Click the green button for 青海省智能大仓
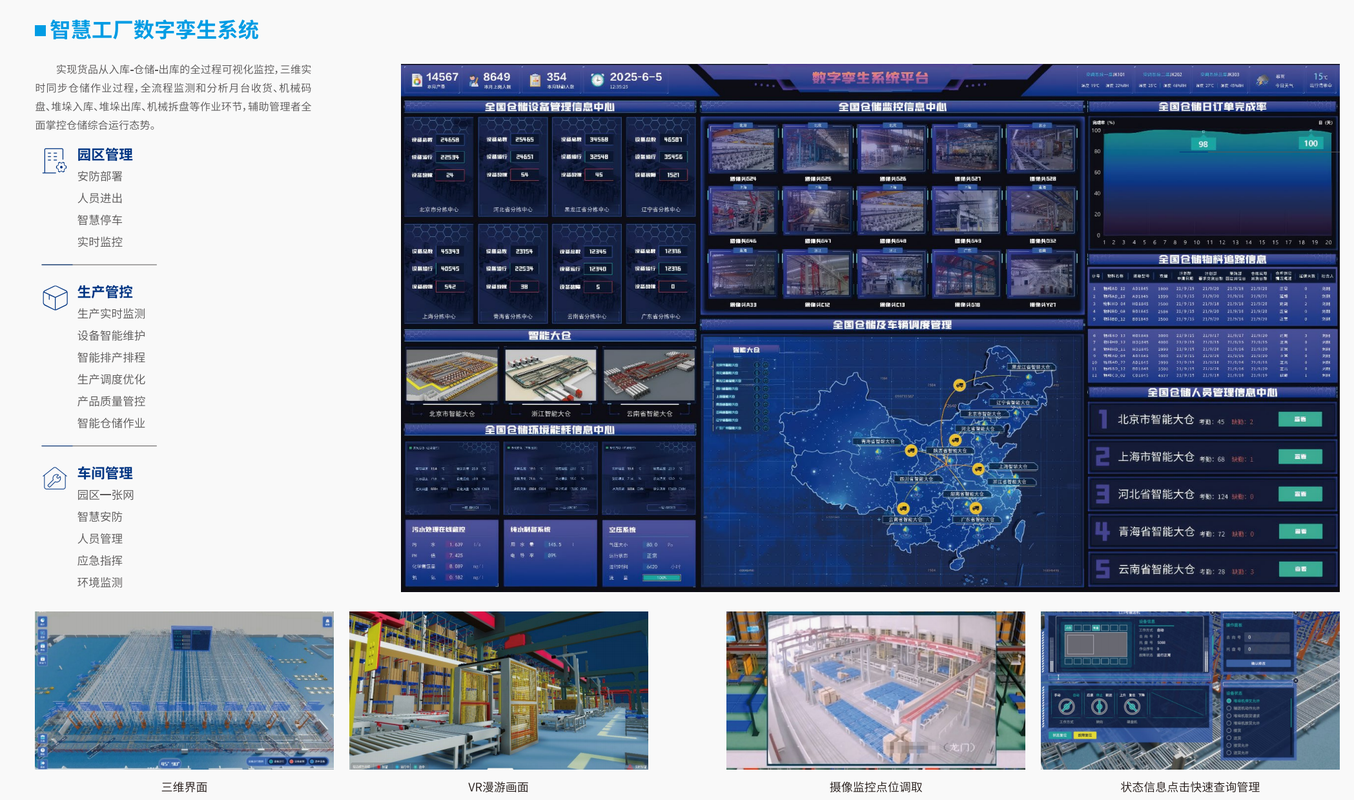Image resolution: width=1354 pixels, height=800 pixels. (1300, 531)
